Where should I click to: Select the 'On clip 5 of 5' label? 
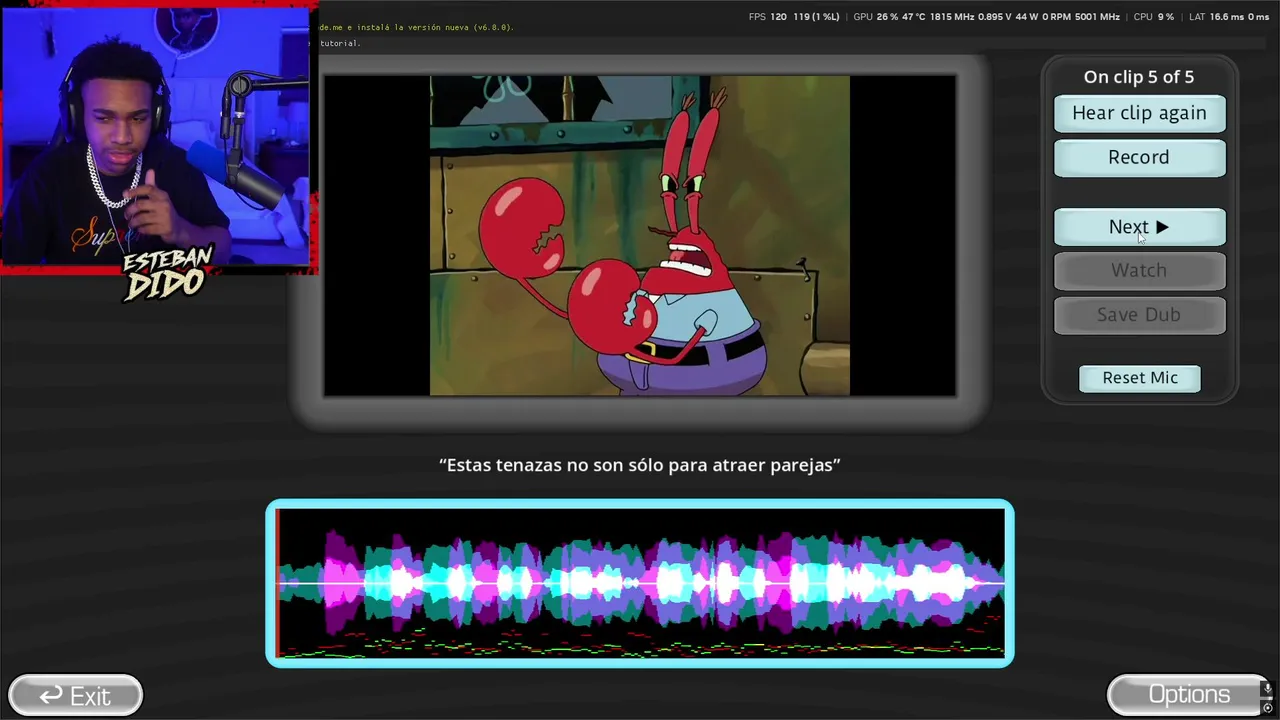pos(1139,77)
